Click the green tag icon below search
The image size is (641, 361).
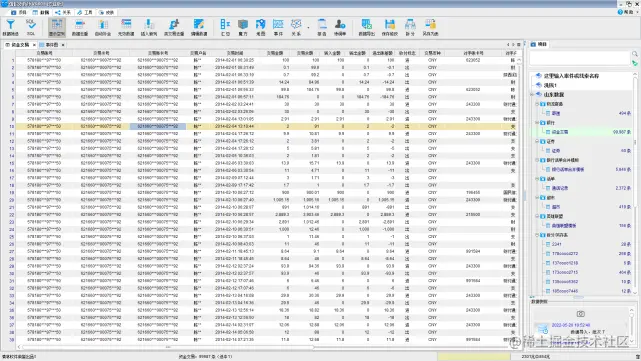click(634, 63)
